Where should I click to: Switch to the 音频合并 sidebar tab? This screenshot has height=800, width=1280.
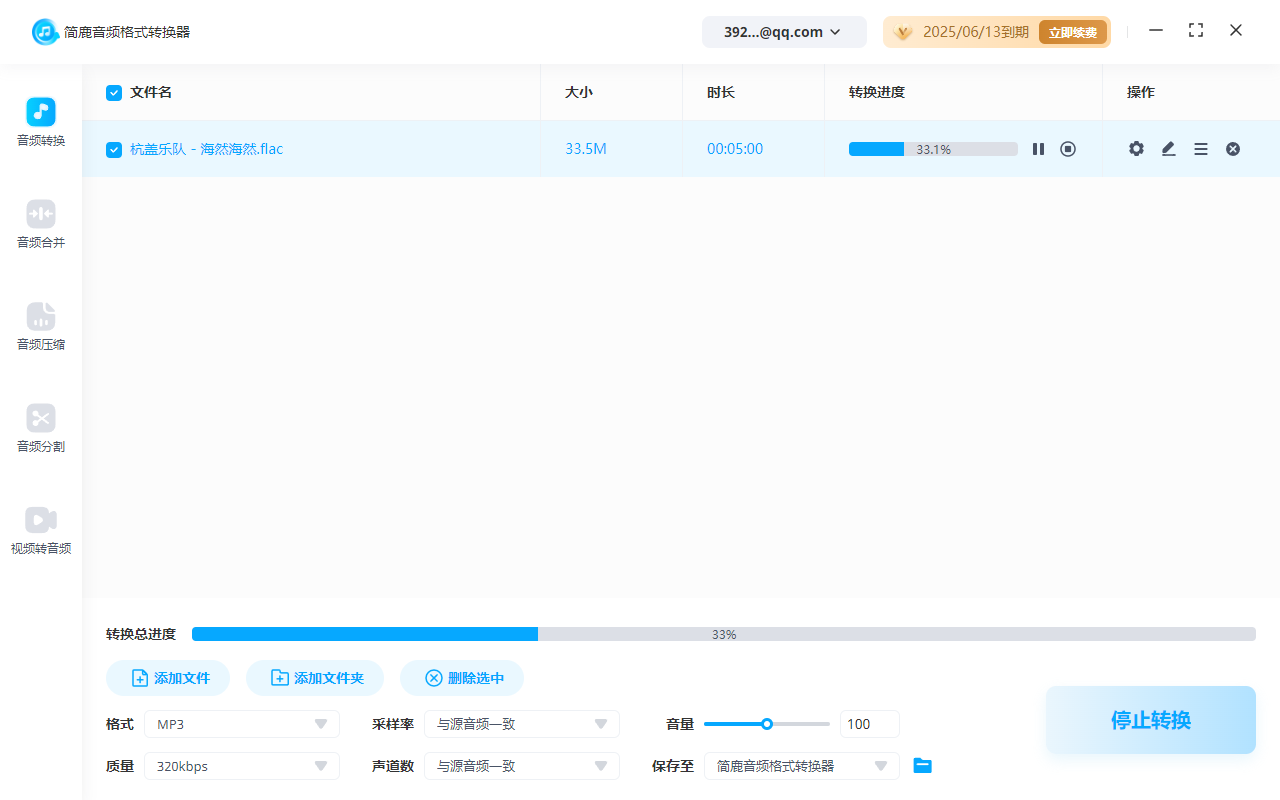point(41,224)
